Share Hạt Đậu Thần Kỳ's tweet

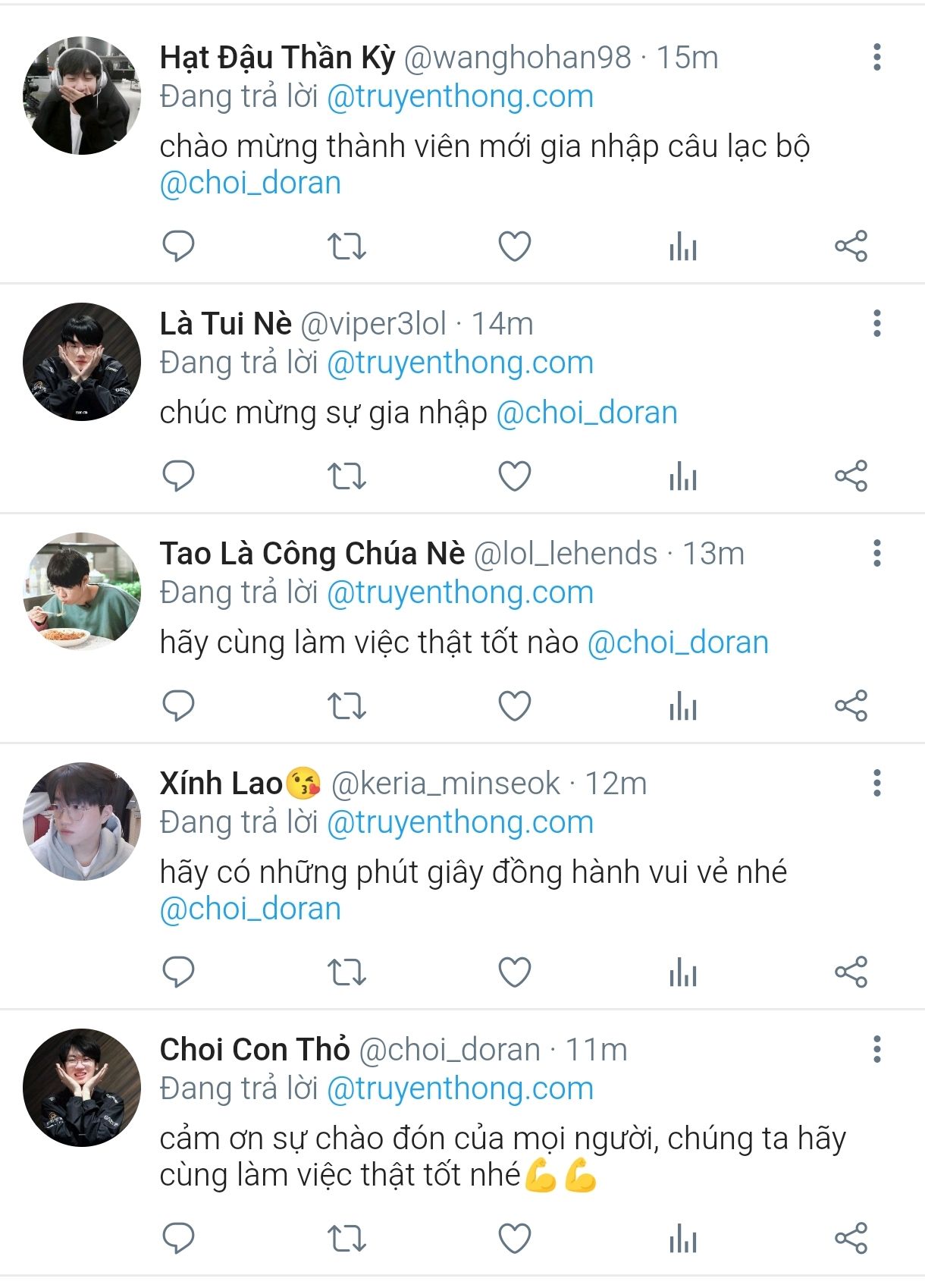pyautogui.click(x=851, y=247)
